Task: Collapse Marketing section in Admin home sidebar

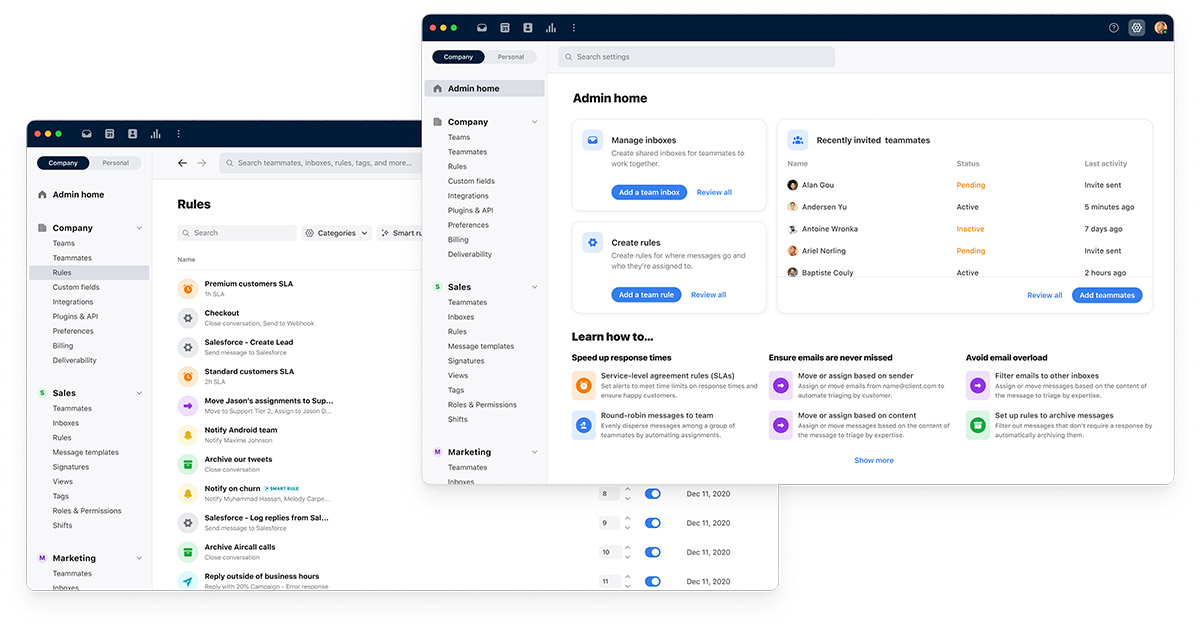Action: click(x=534, y=452)
